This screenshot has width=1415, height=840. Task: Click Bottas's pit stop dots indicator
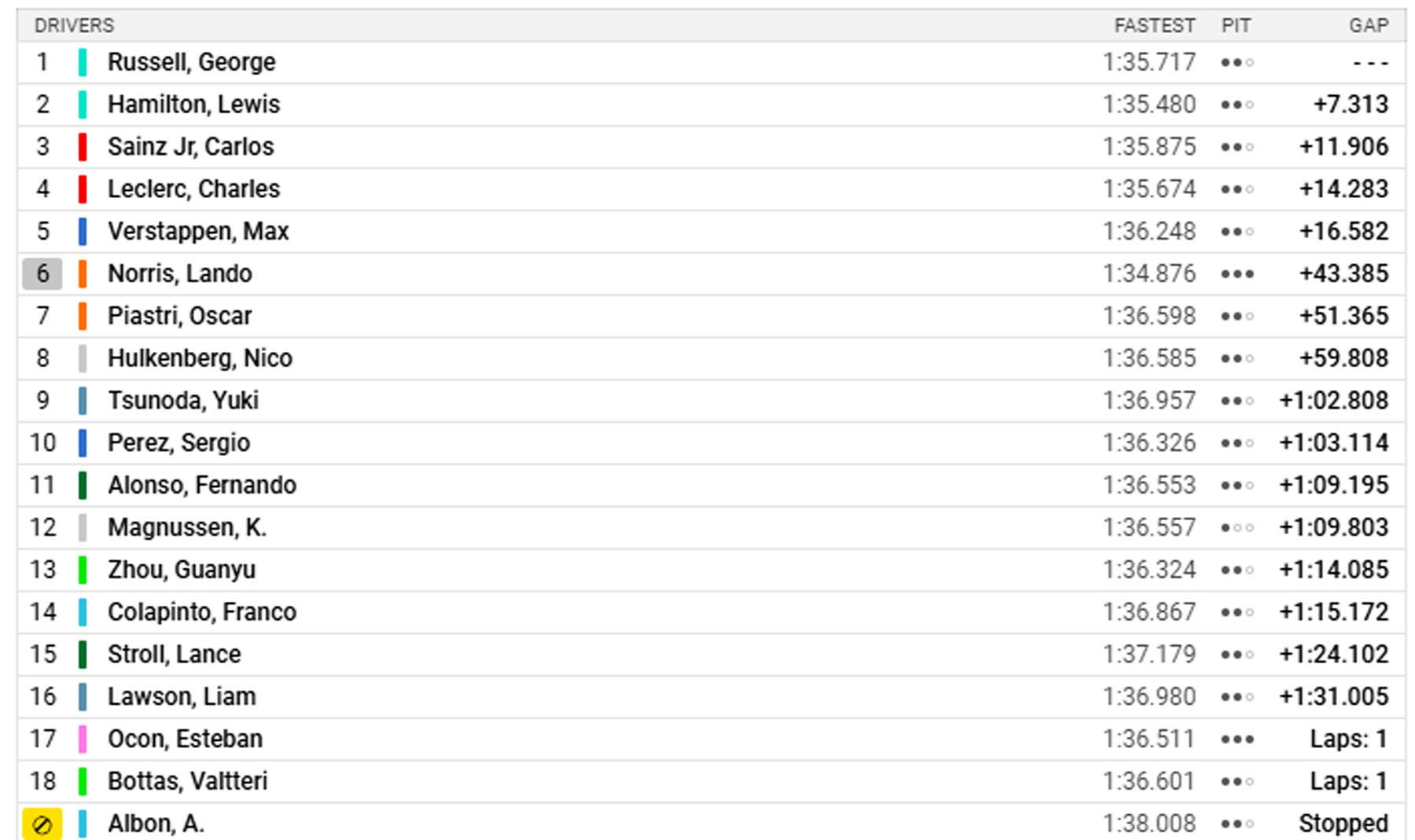pos(1237,782)
